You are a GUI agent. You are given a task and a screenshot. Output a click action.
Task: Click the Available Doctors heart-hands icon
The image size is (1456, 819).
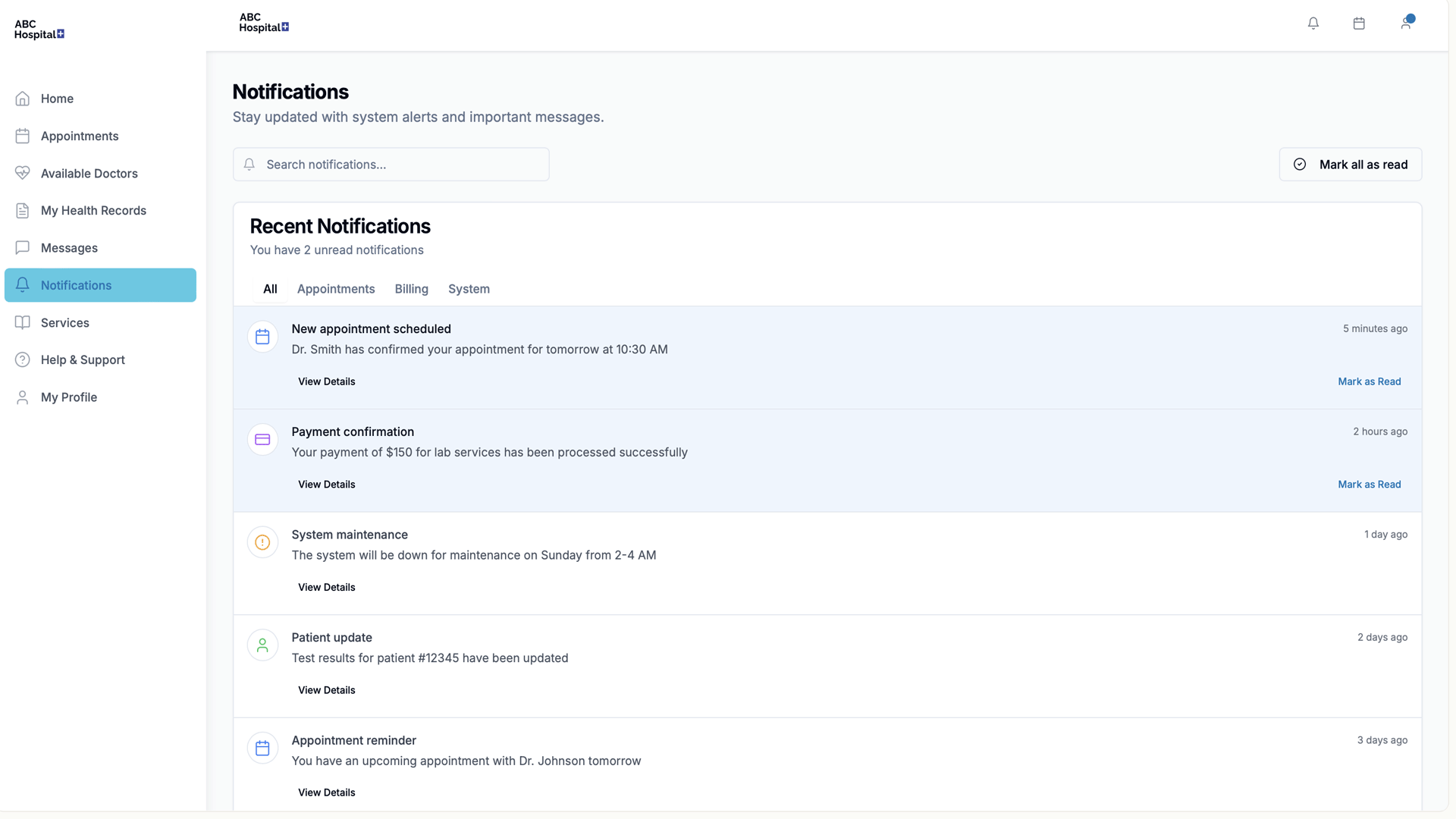22,173
